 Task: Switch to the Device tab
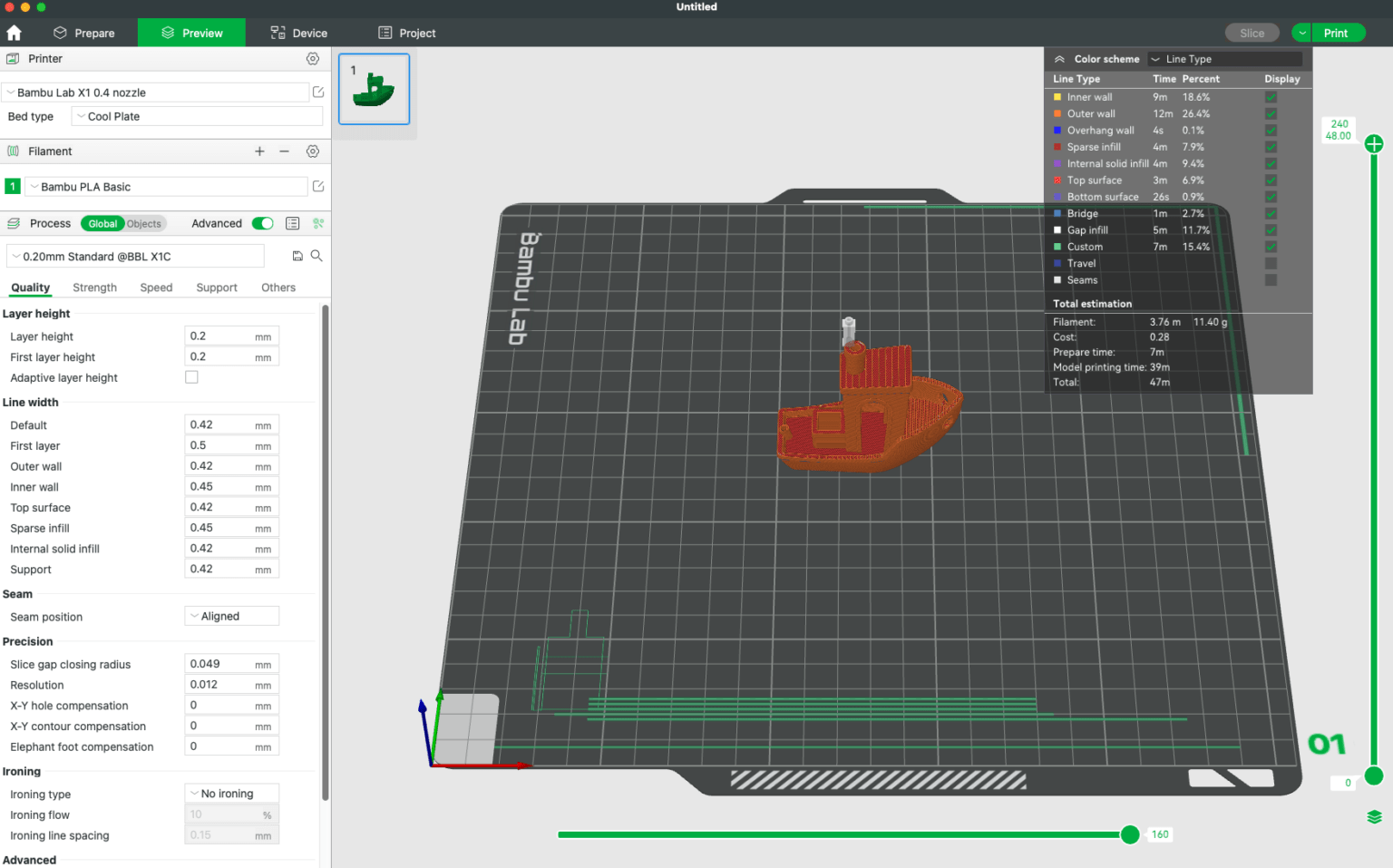coord(298,32)
